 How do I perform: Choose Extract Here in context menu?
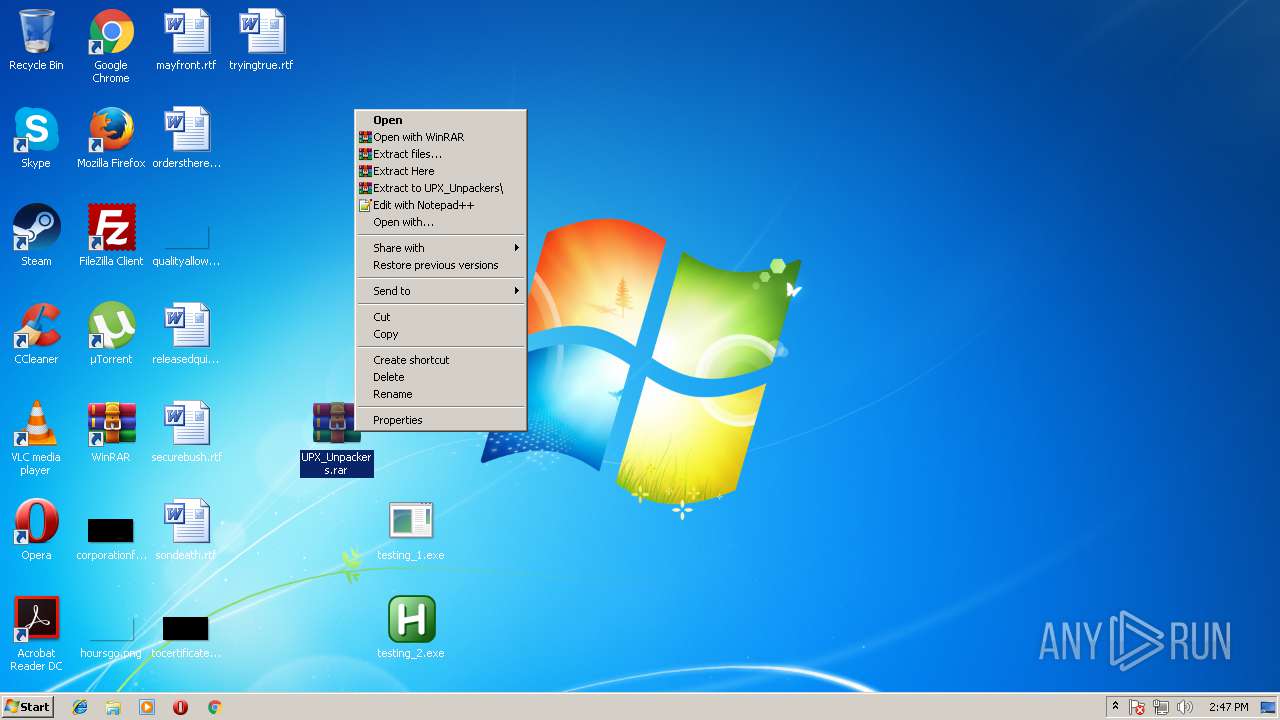click(440, 171)
